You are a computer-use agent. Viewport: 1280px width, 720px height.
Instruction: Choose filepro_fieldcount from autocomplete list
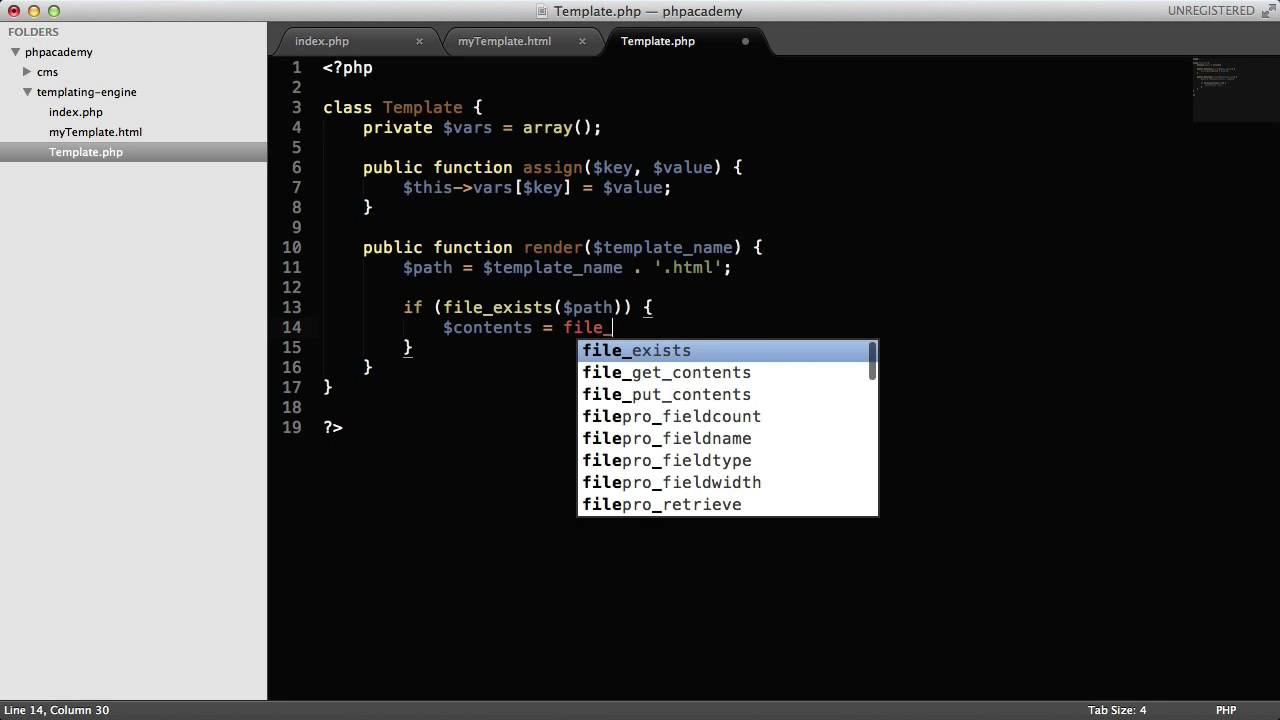tap(723, 416)
